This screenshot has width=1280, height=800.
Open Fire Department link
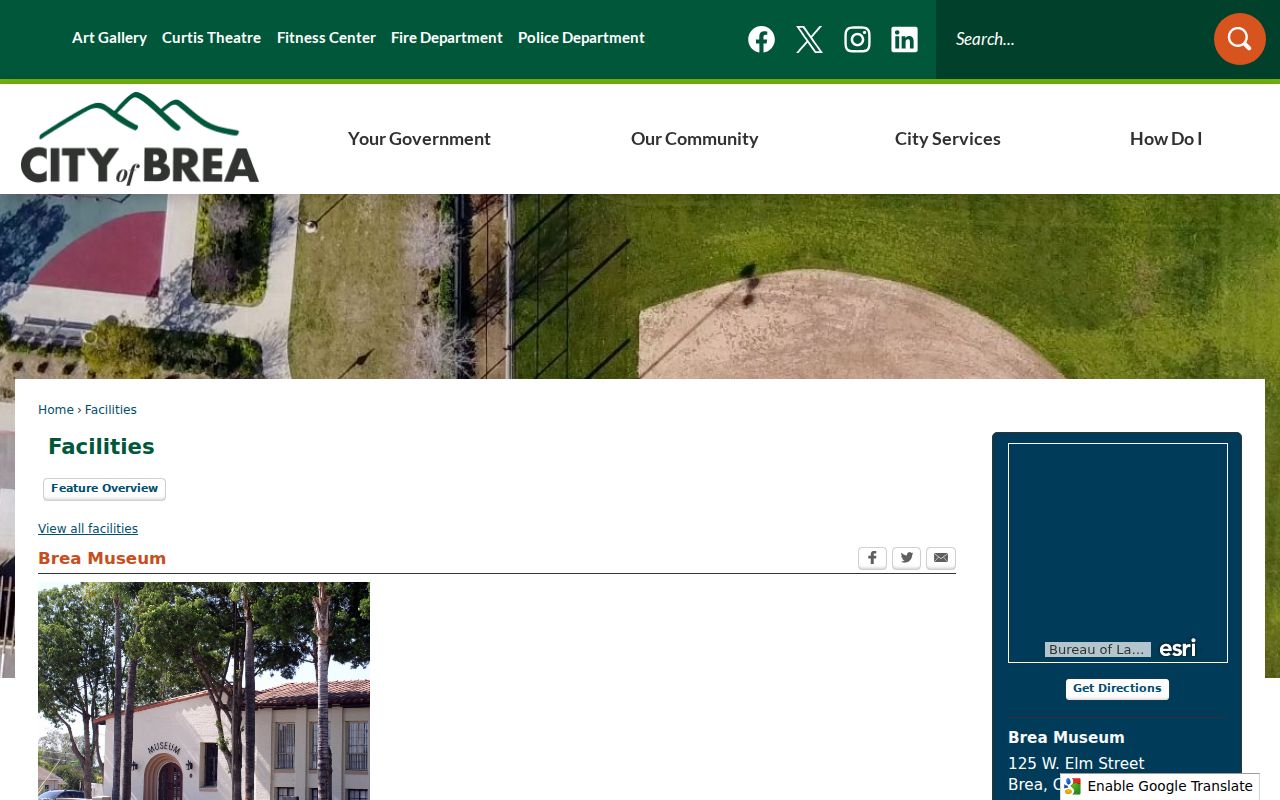pos(446,38)
